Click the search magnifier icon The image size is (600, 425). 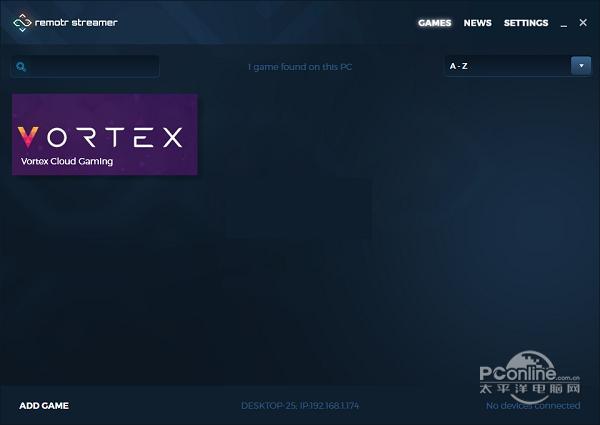pos(21,67)
